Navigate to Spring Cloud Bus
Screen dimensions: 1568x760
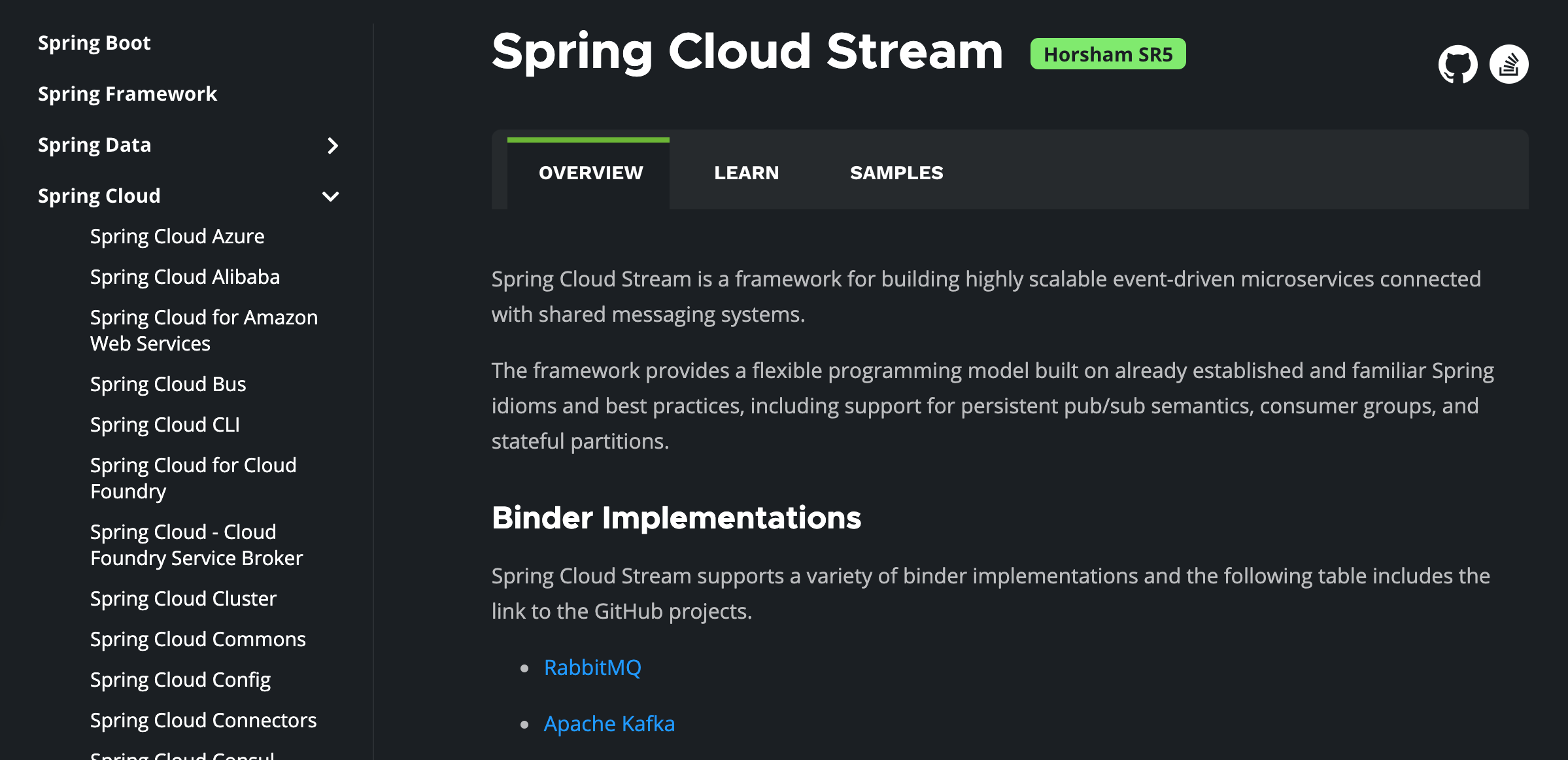[168, 384]
